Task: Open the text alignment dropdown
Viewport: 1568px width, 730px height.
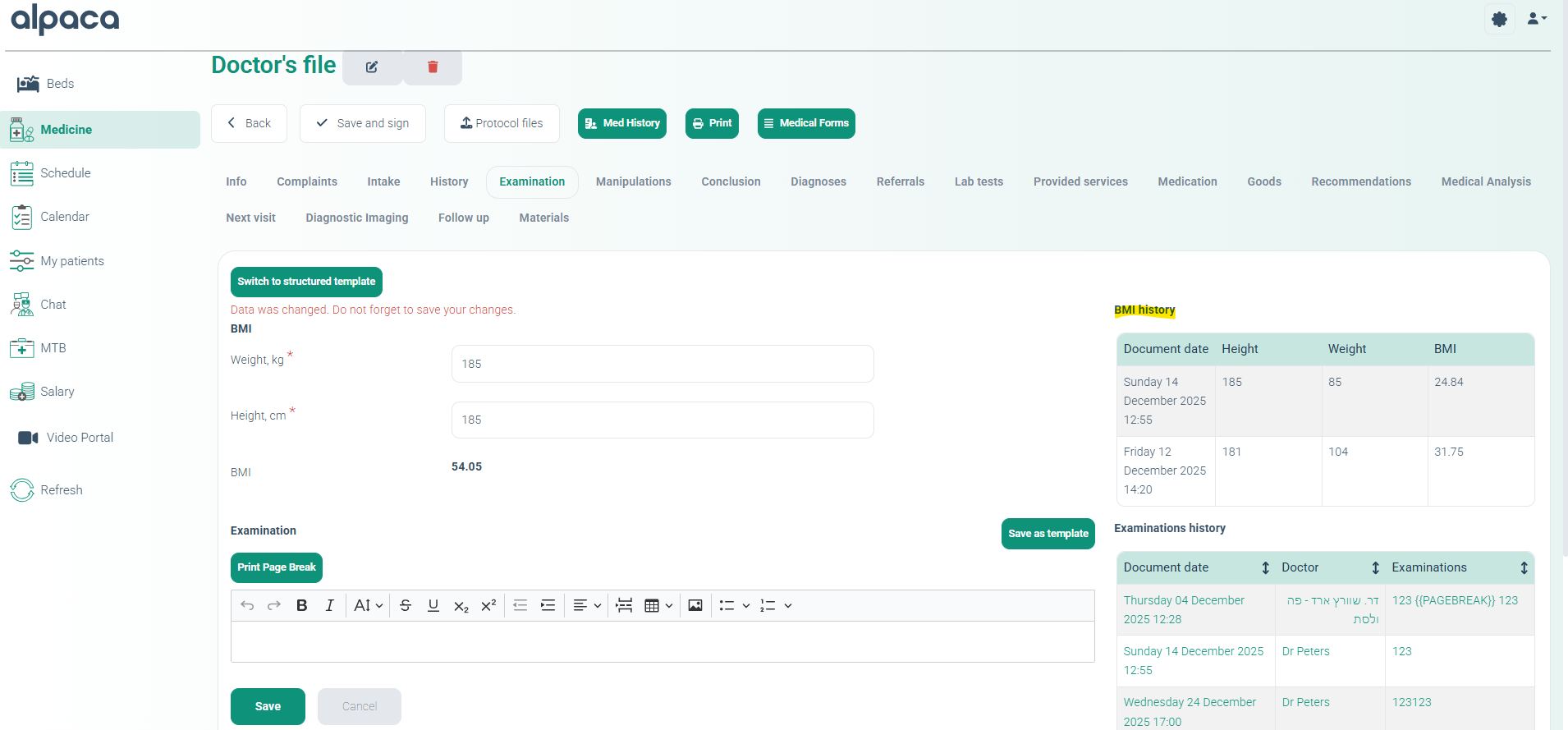Action: click(x=587, y=605)
